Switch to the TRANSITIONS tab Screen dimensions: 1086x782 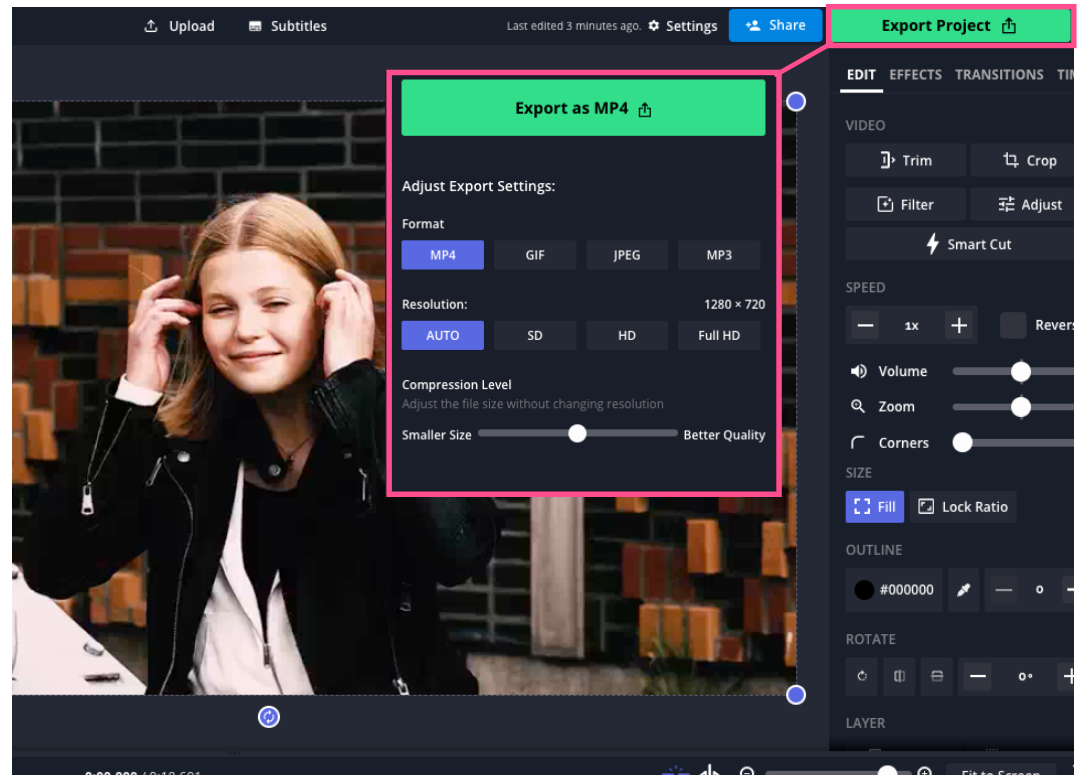tap(998, 75)
